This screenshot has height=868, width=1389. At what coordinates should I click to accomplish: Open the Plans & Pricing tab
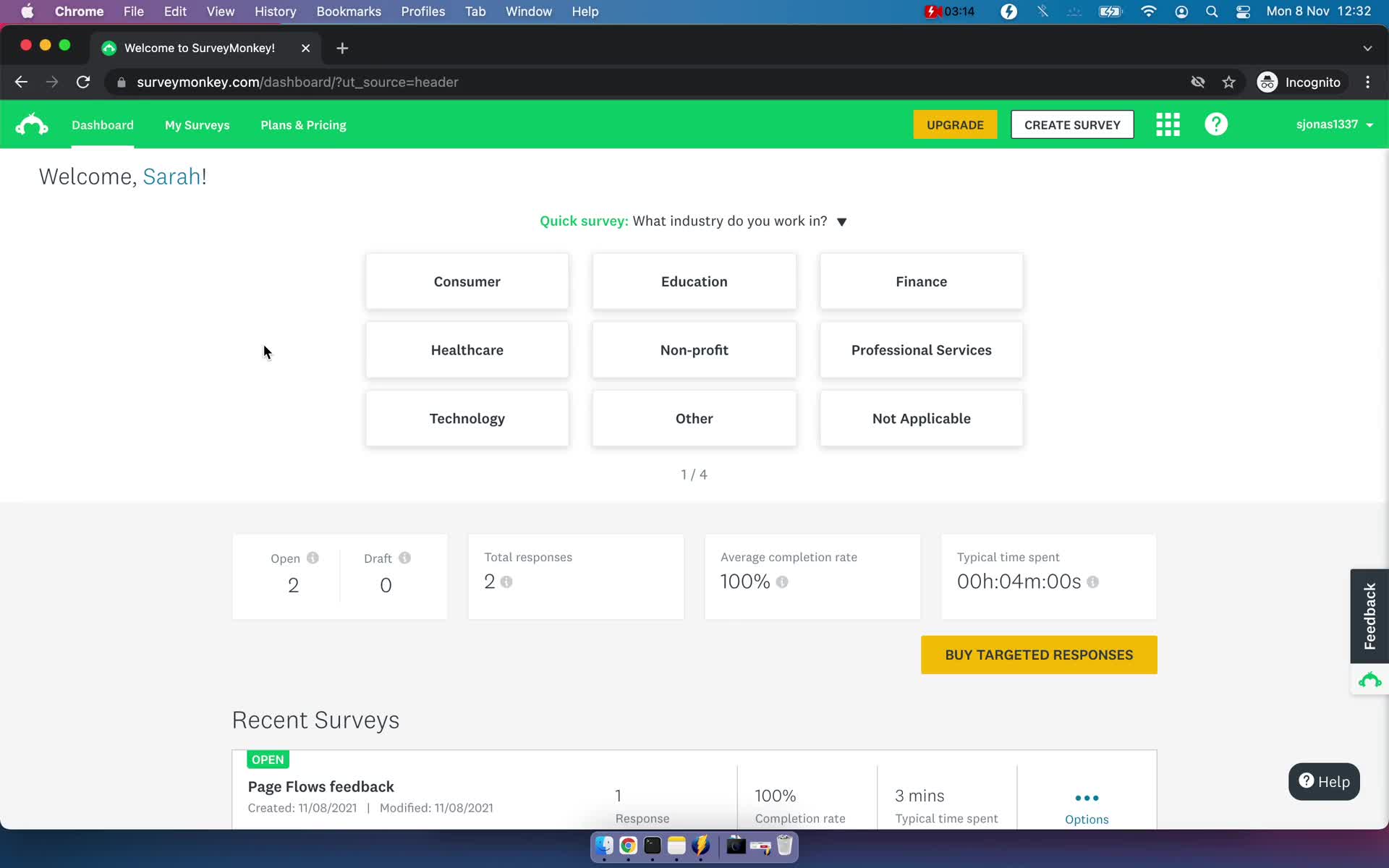point(304,125)
